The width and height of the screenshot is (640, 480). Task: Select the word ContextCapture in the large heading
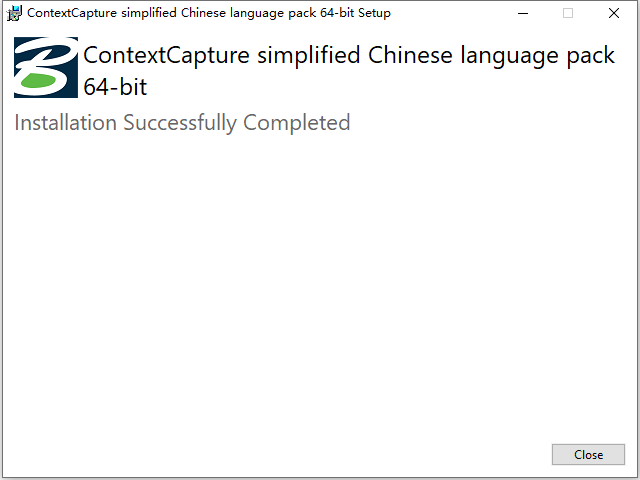point(167,55)
